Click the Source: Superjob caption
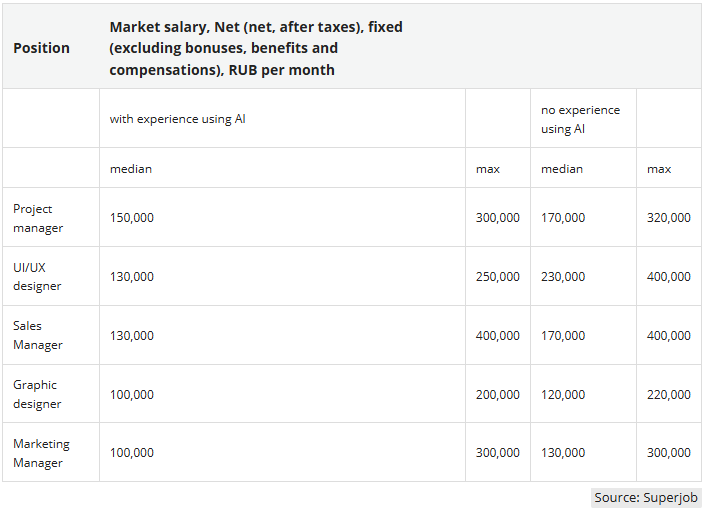Screen dimensions: 708x512 coord(646,498)
